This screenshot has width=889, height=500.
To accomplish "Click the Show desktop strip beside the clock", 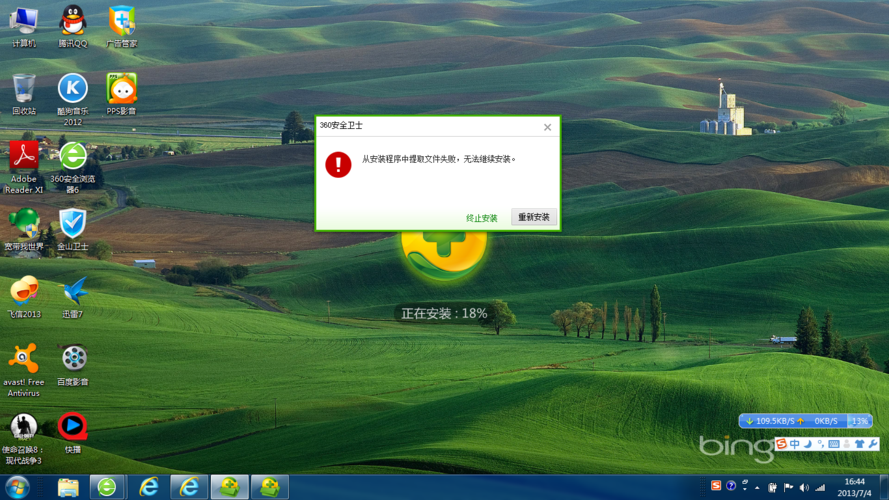I will 884,487.
